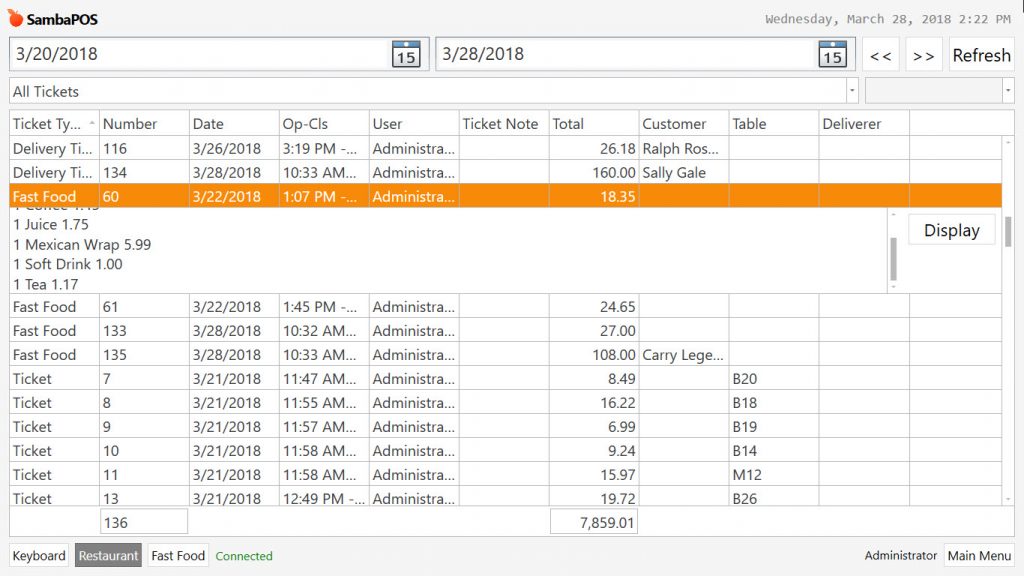Select Delivery ticket number 116
1024x576 pixels.
(505, 148)
